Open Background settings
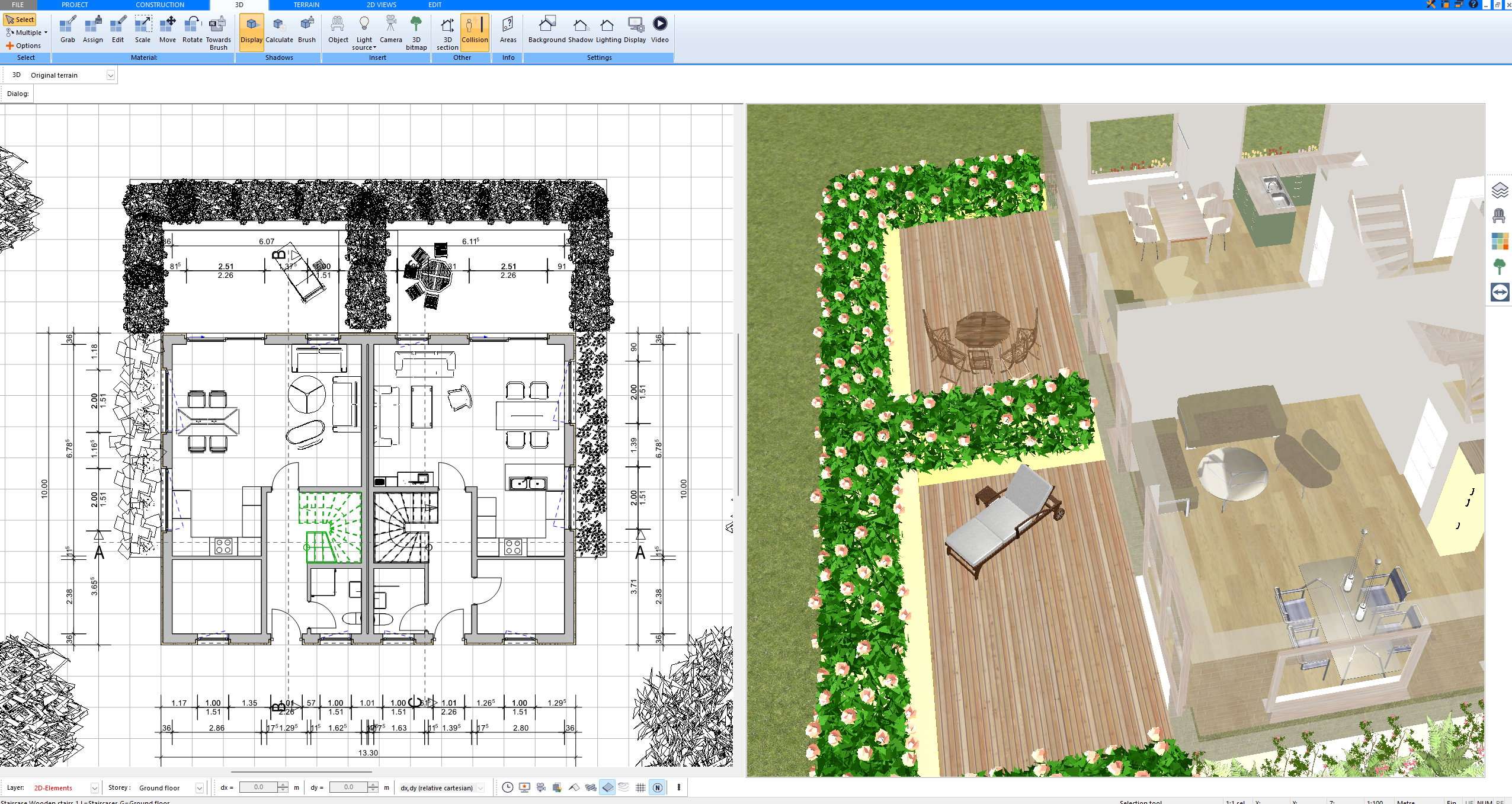The image size is (1512, 804). tap(547, 30)
